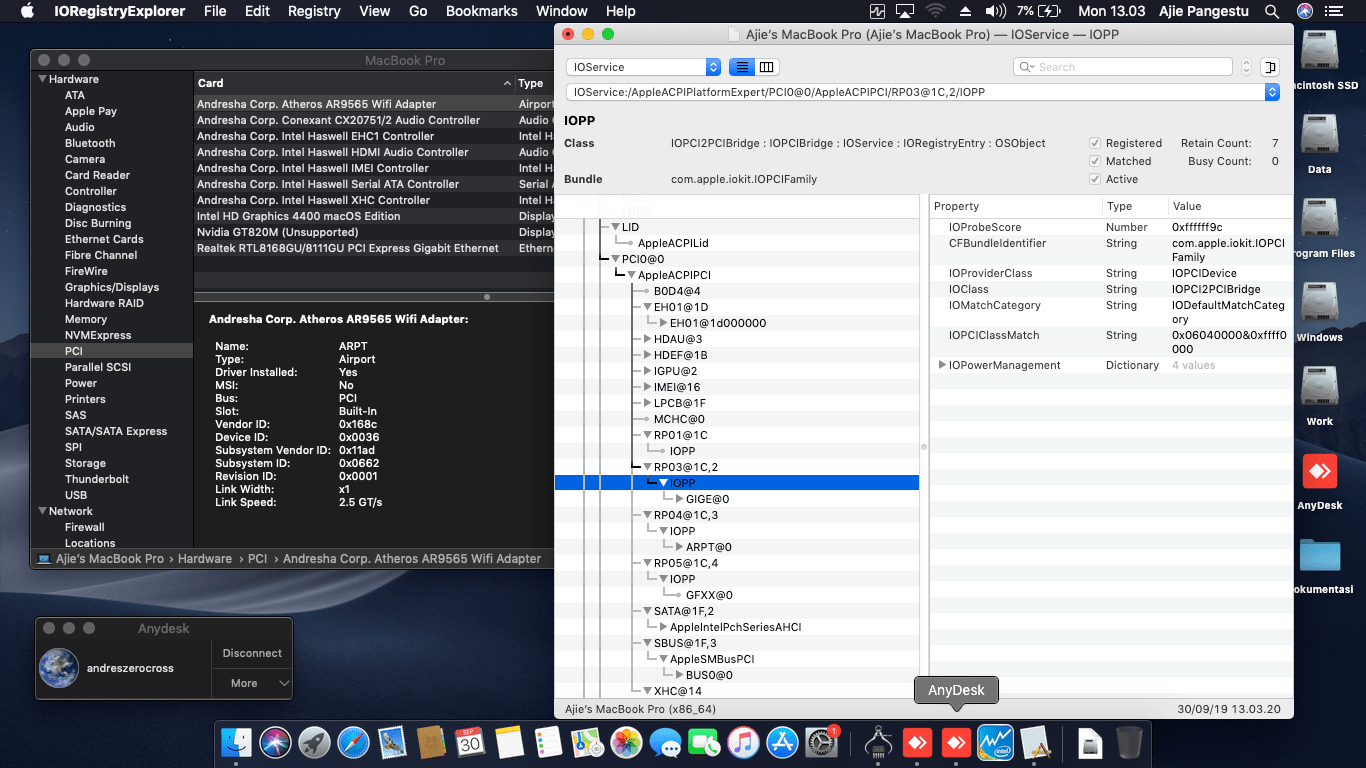Collapse the Hardware section in System Information
Screen dimensions: 1366x768
pos(43,79)
